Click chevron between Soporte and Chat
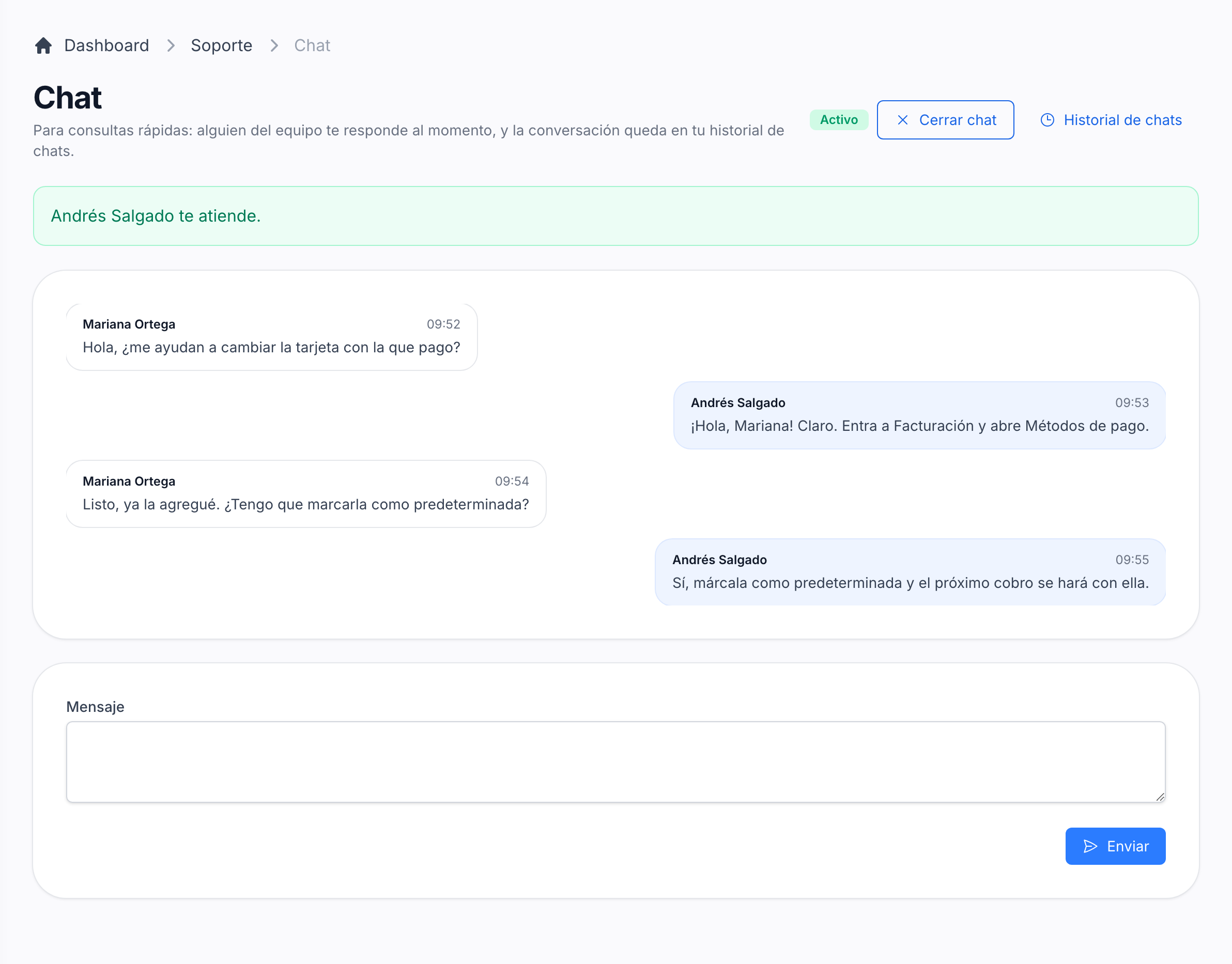Screen dimensions: 1232x964 point(274,45)
